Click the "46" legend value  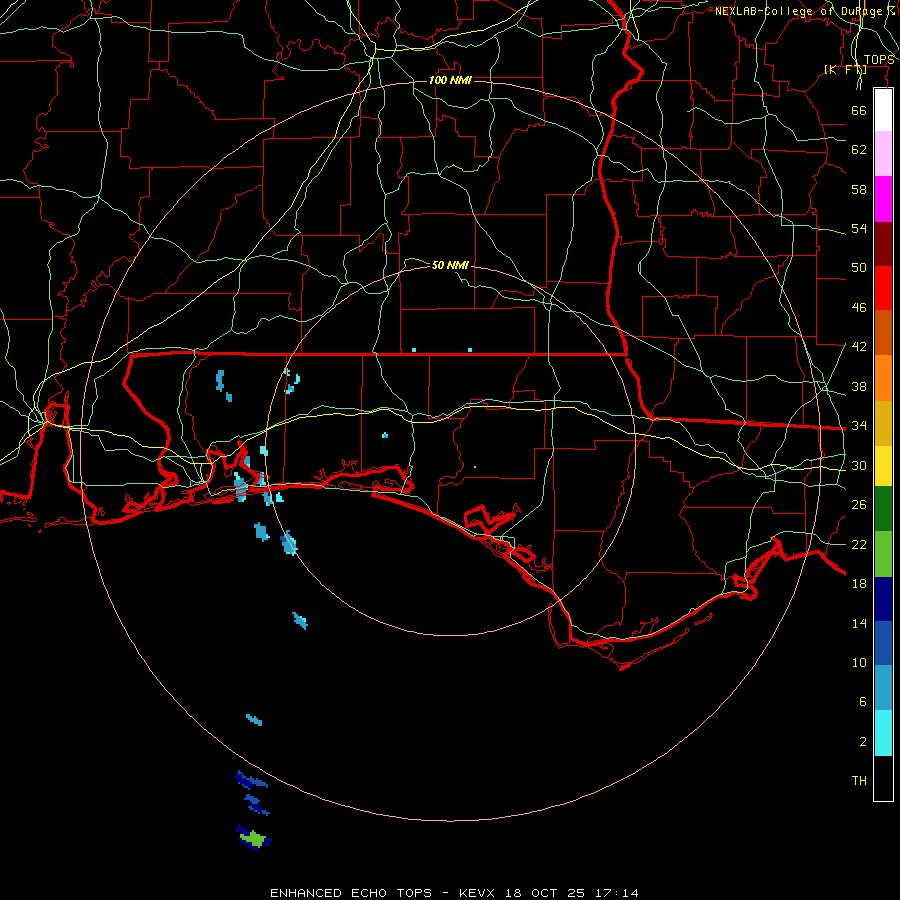859,308
